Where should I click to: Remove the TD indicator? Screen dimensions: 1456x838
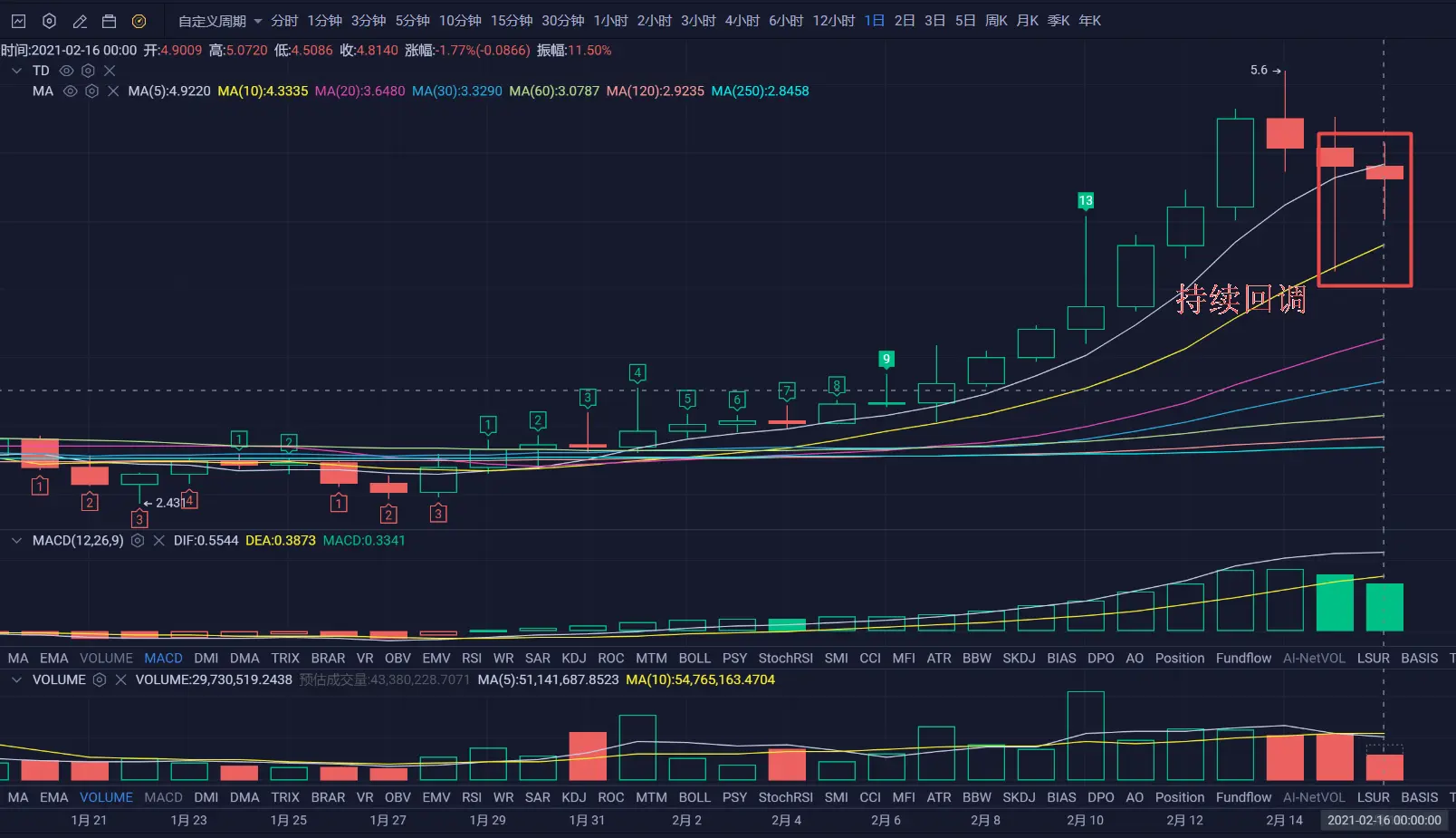point(110,71)
